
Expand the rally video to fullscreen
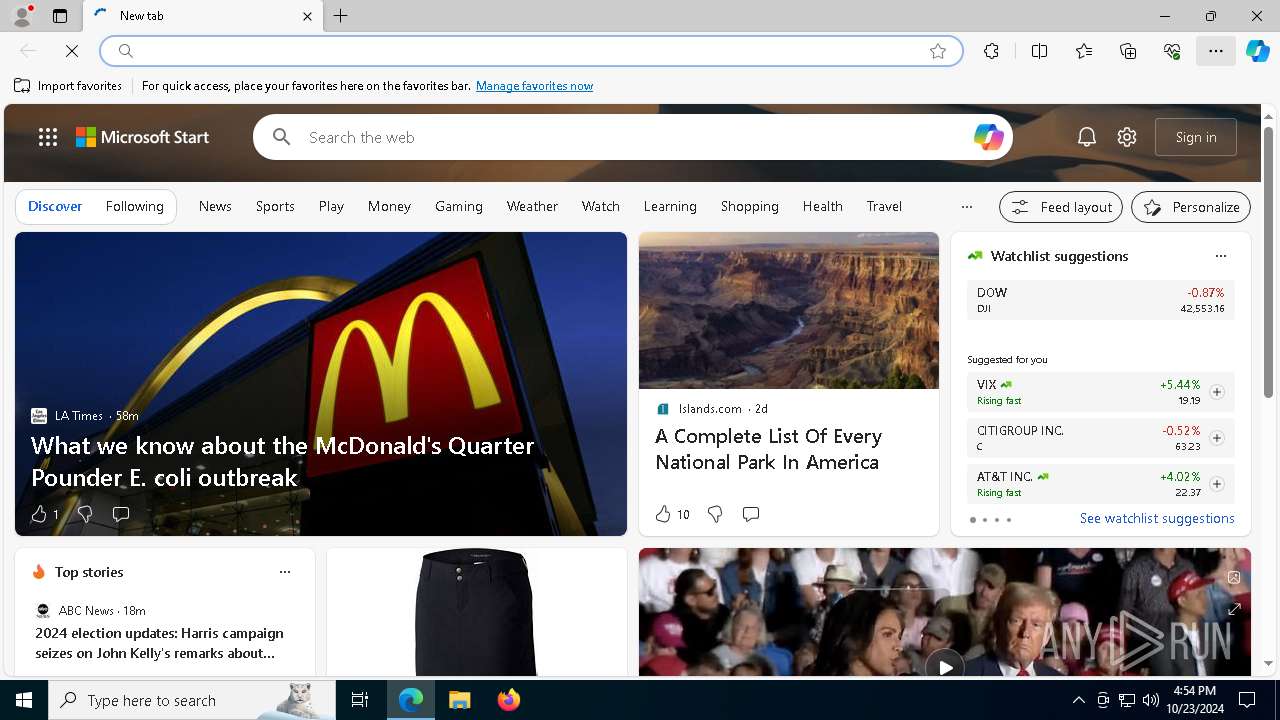(x=1234, y=609)
